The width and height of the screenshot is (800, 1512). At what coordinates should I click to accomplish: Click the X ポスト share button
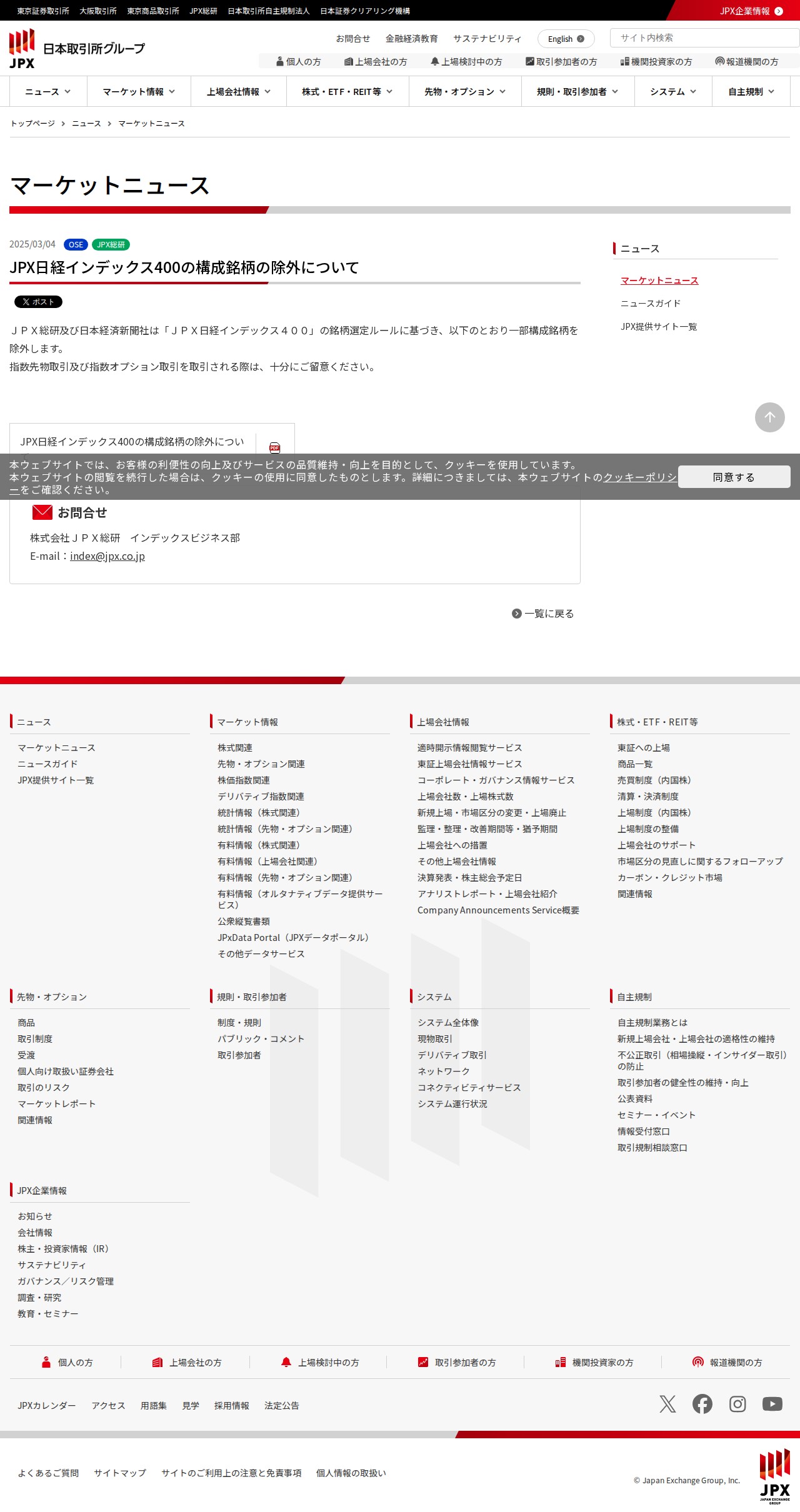[38, 302]
